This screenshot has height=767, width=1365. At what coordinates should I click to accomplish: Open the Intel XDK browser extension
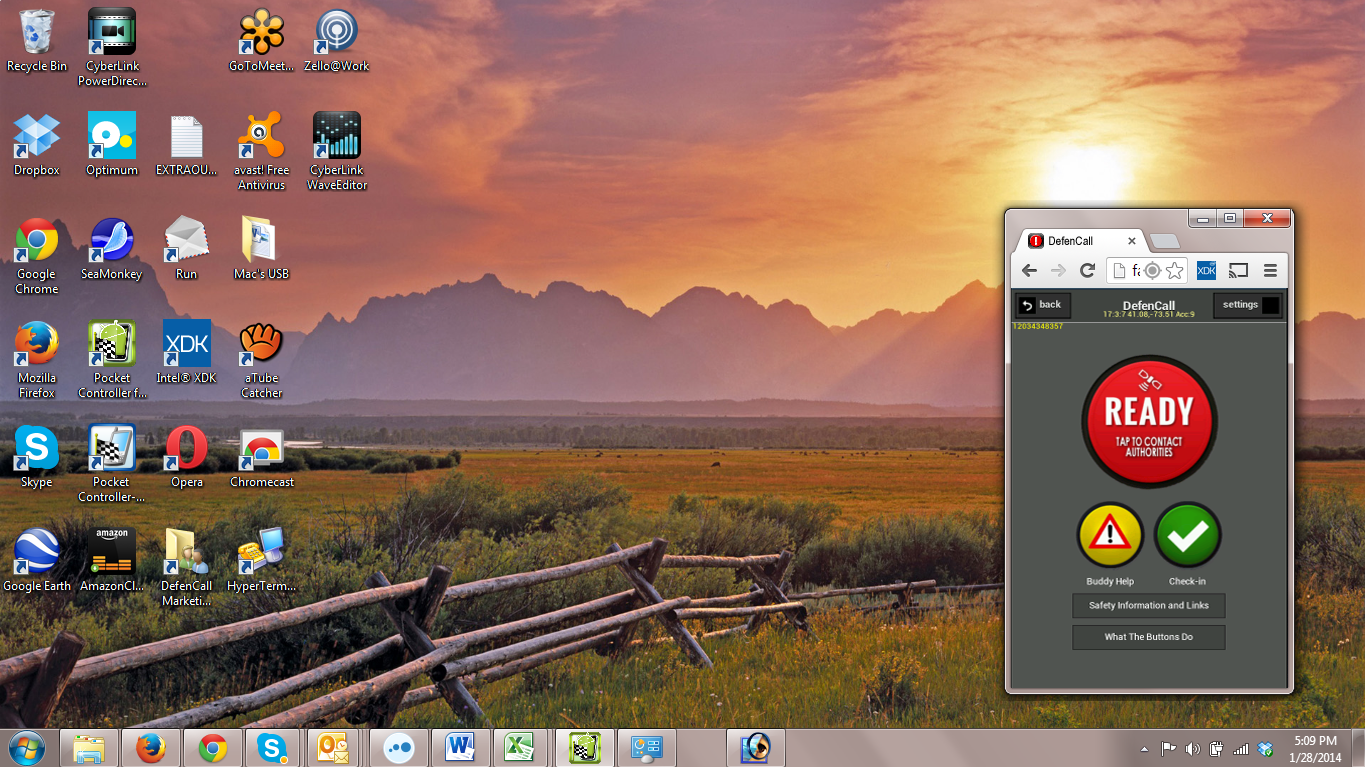coord(1206,270)
